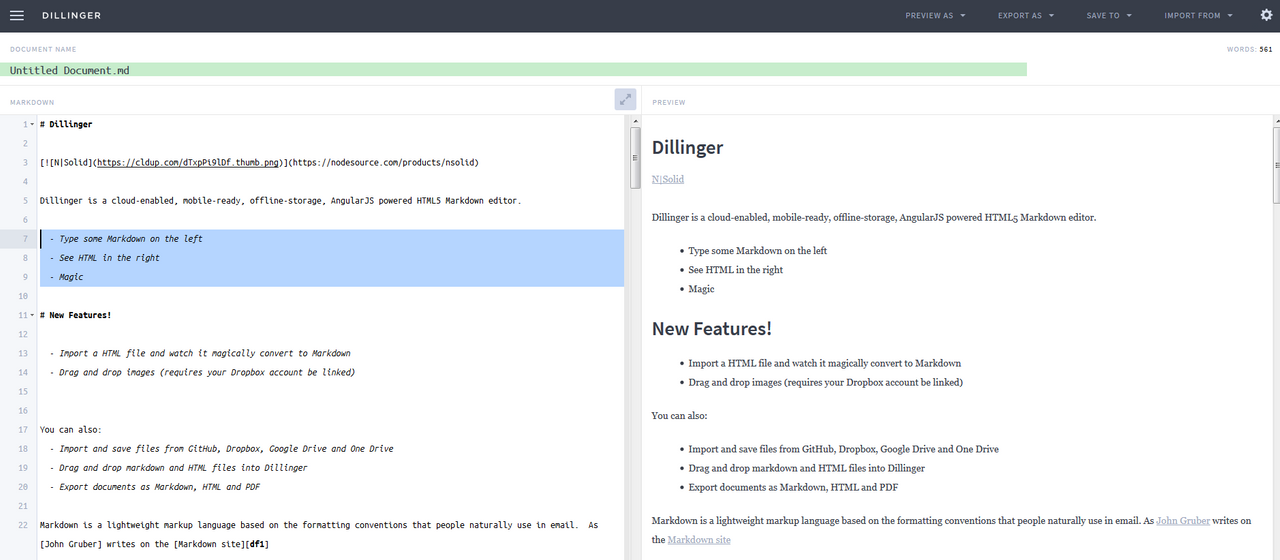Click the '# New Features!' line in editor

click(x=76, y=315)
